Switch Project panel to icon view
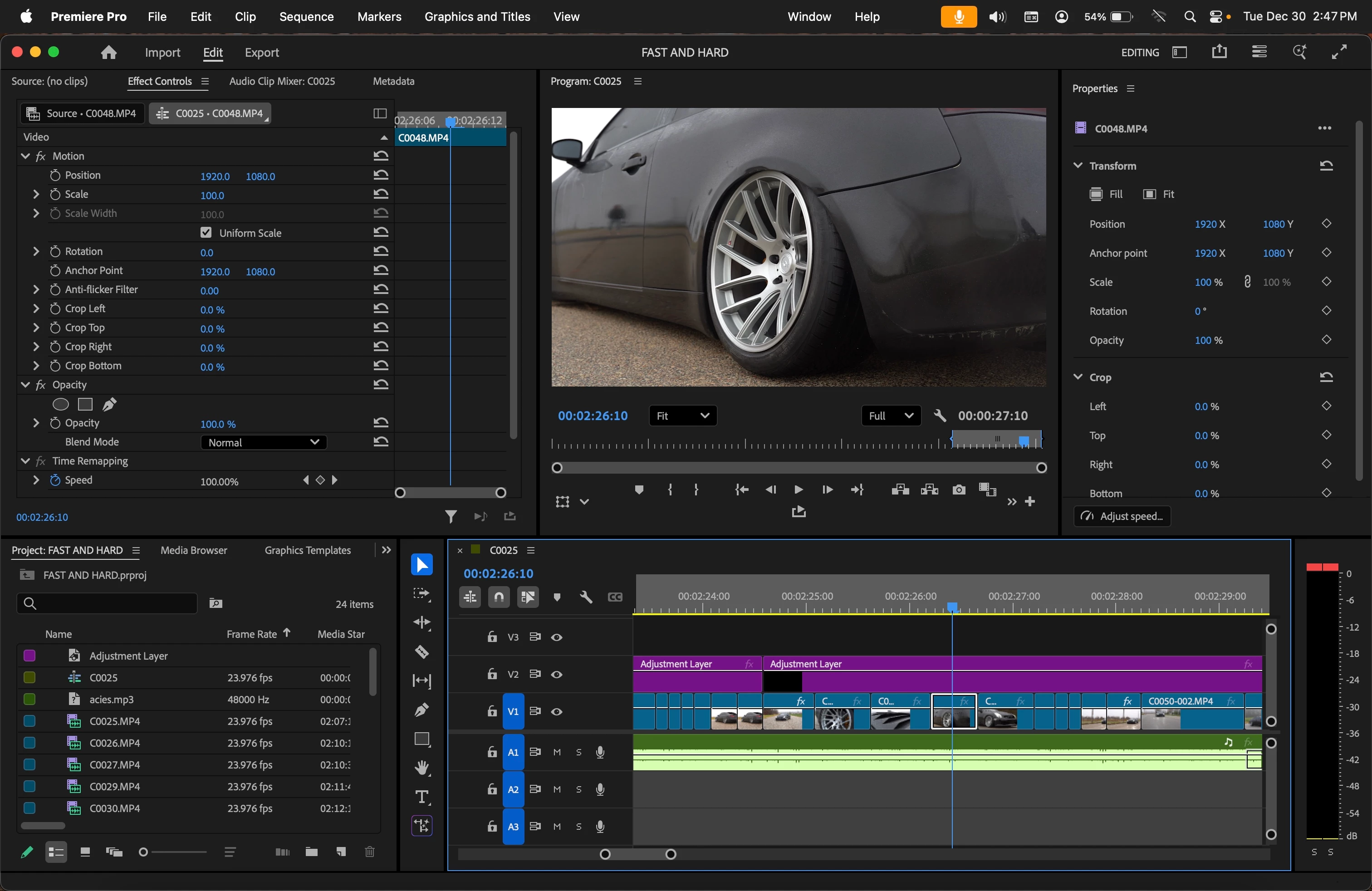Screen dimensions: 1372x891 point(85,852)
